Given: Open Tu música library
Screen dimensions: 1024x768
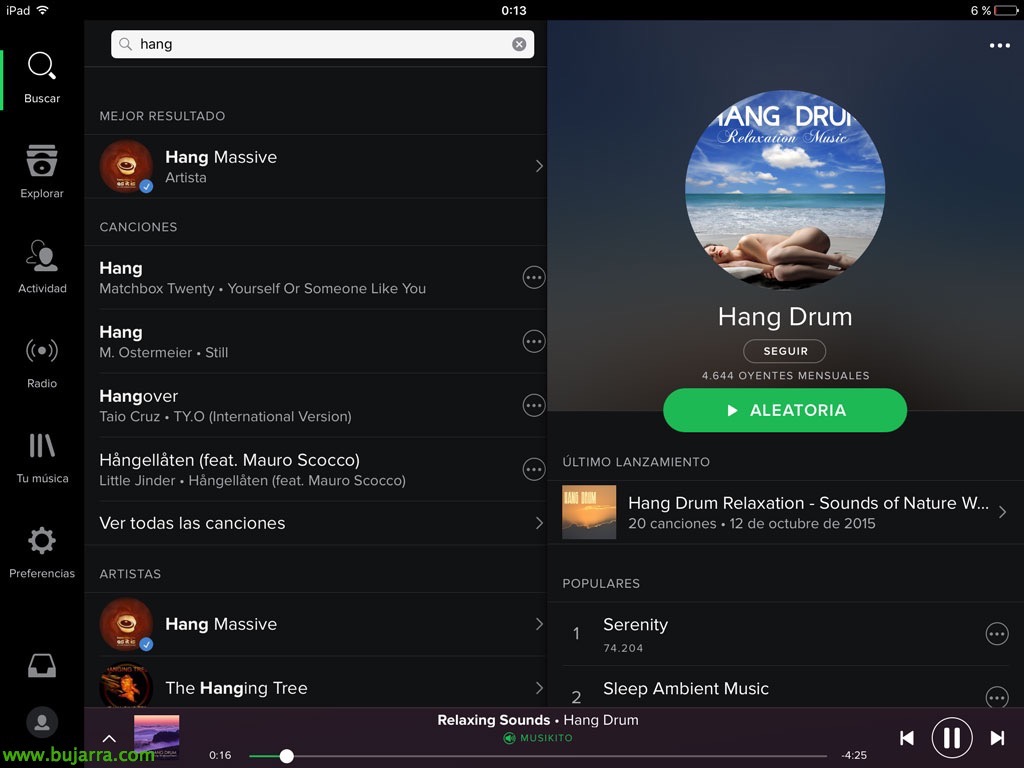Looking at the screenshot, I should click(x=42, y=458).
